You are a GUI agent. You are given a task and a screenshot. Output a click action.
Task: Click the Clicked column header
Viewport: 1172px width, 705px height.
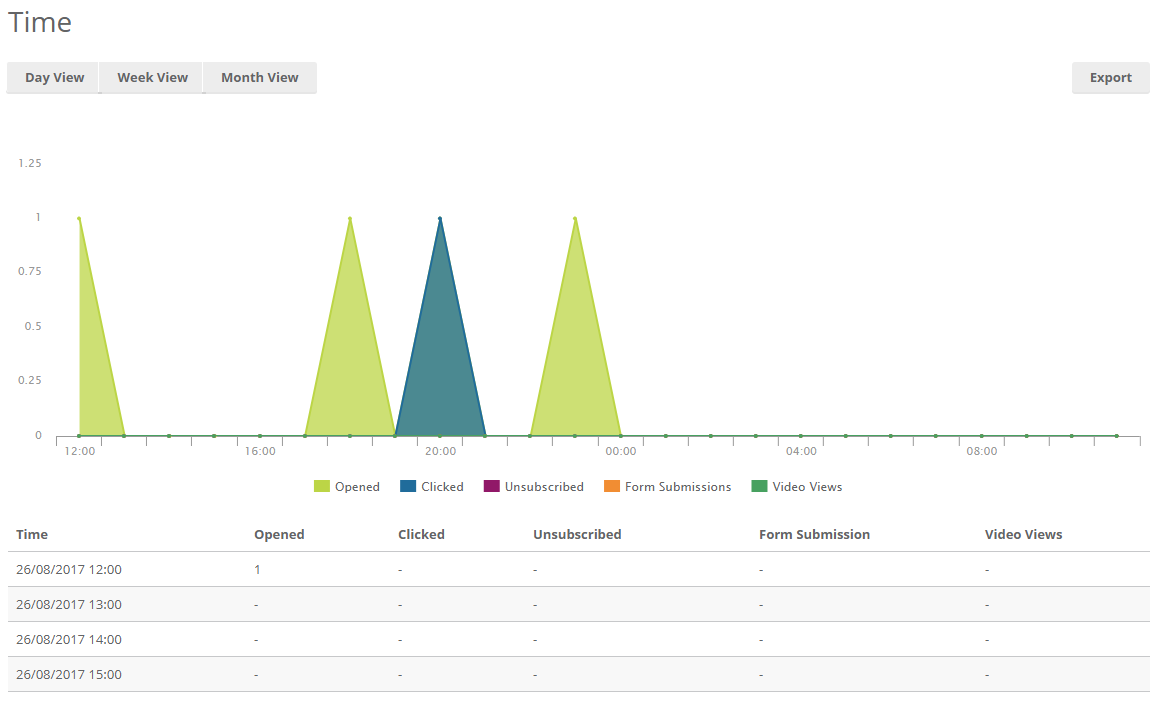(x=421, y=535)
